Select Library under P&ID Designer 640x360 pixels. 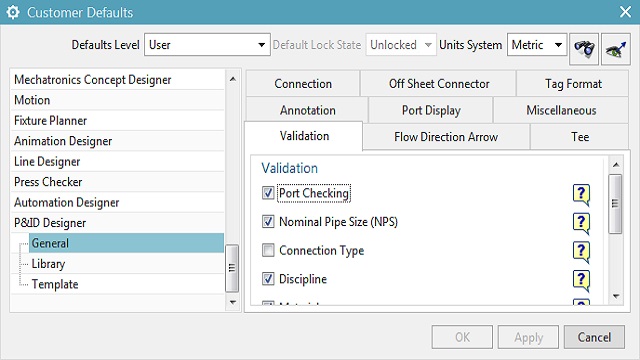click(48, 264)
